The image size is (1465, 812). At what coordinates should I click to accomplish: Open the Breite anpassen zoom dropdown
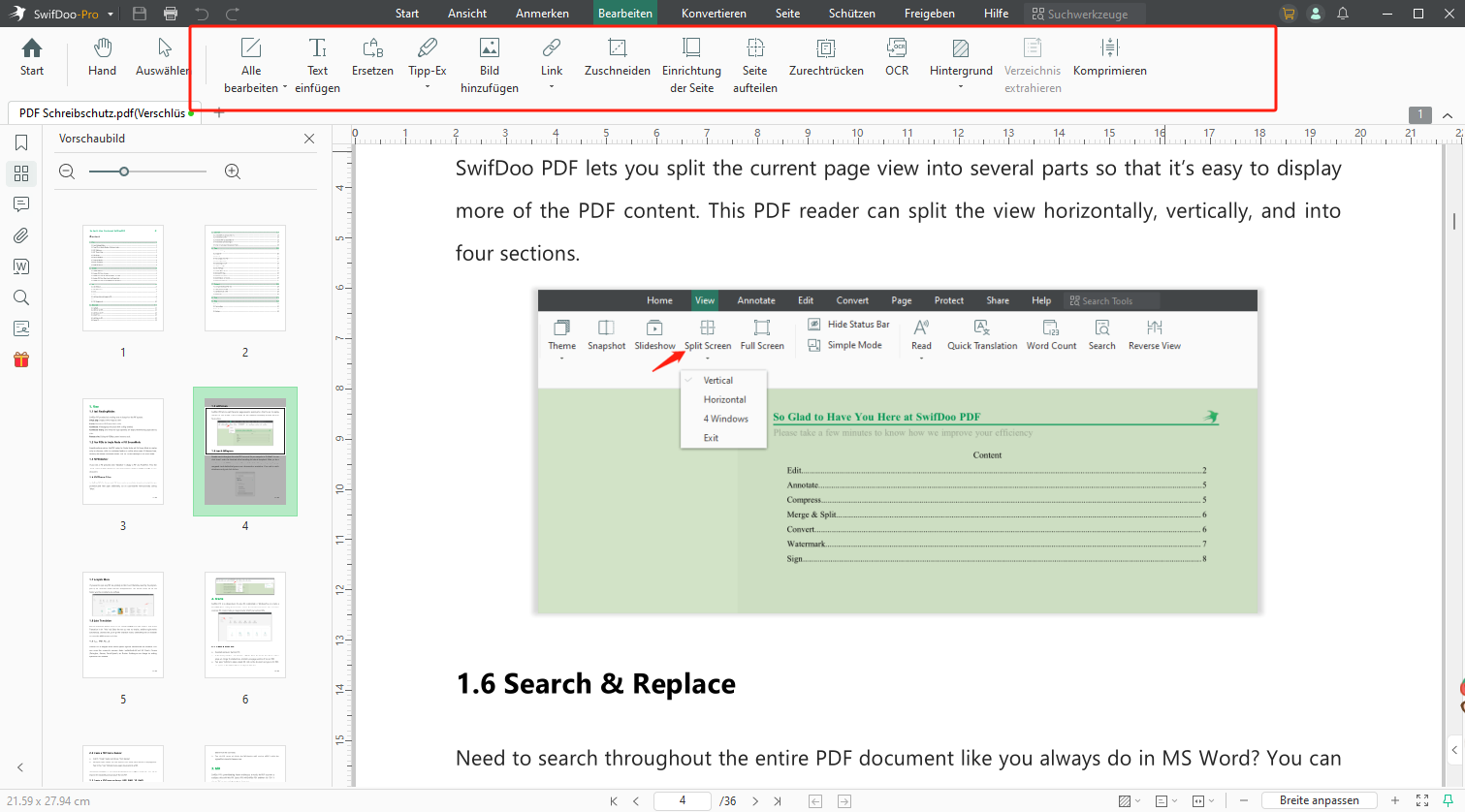pyautogui.click(x=1319, y=800)
